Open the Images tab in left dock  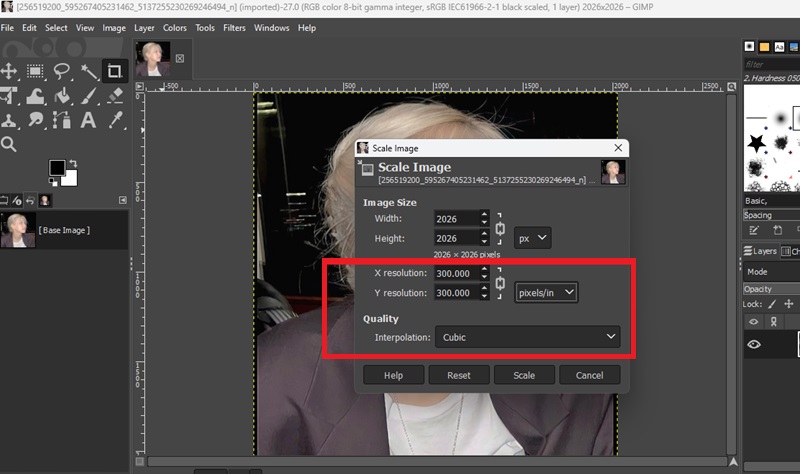45,201
